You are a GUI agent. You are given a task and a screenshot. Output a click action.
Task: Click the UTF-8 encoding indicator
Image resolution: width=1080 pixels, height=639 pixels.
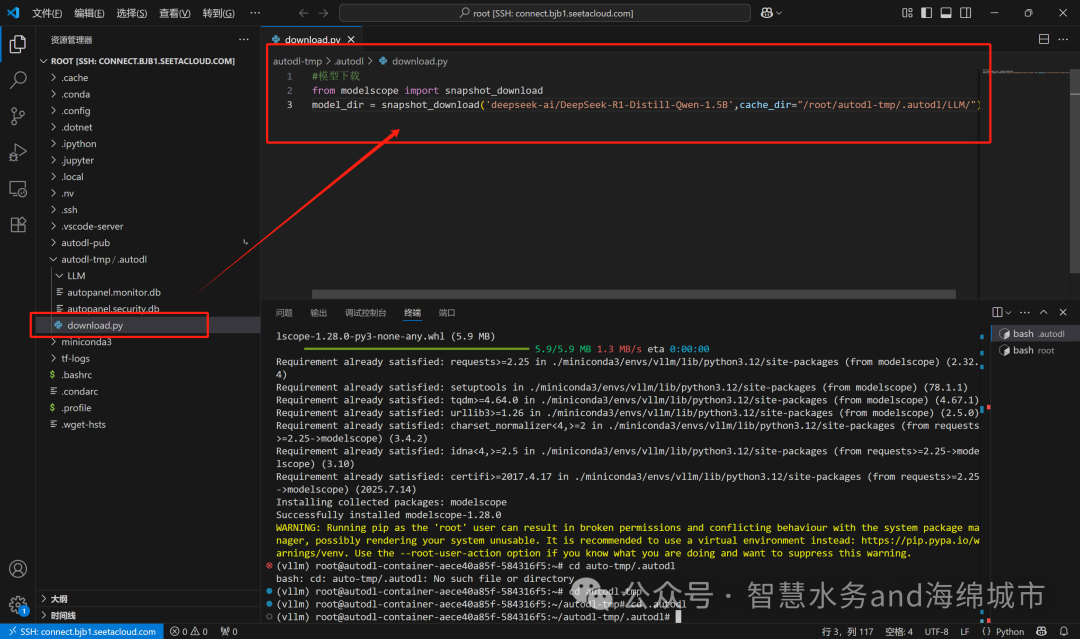click(936, 631)
